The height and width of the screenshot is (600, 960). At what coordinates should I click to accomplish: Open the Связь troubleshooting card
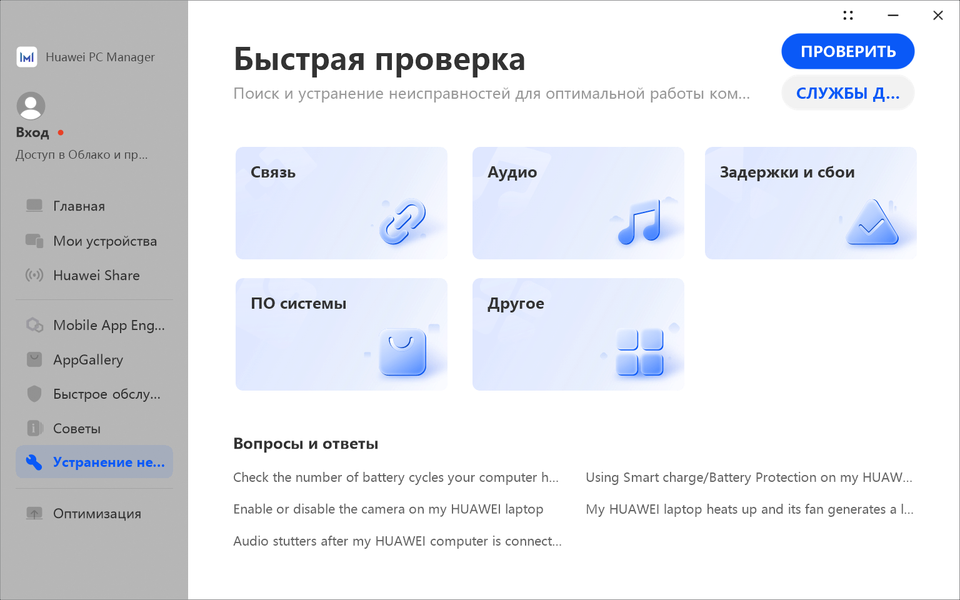coord(342,203)
